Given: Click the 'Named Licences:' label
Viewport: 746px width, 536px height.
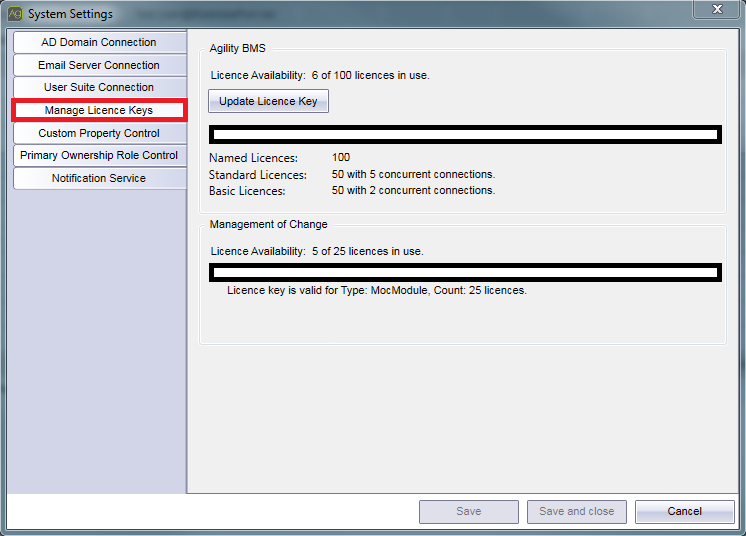Looking at the screenshot, I should point(253,158).
